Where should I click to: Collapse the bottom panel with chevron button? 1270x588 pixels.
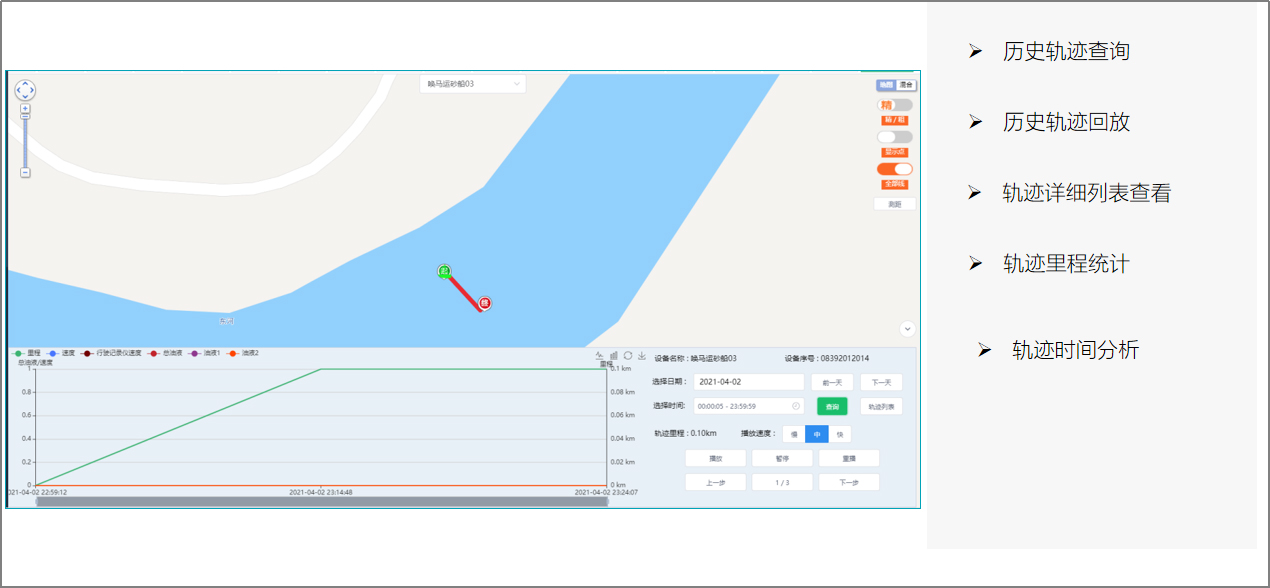point(907,328)
